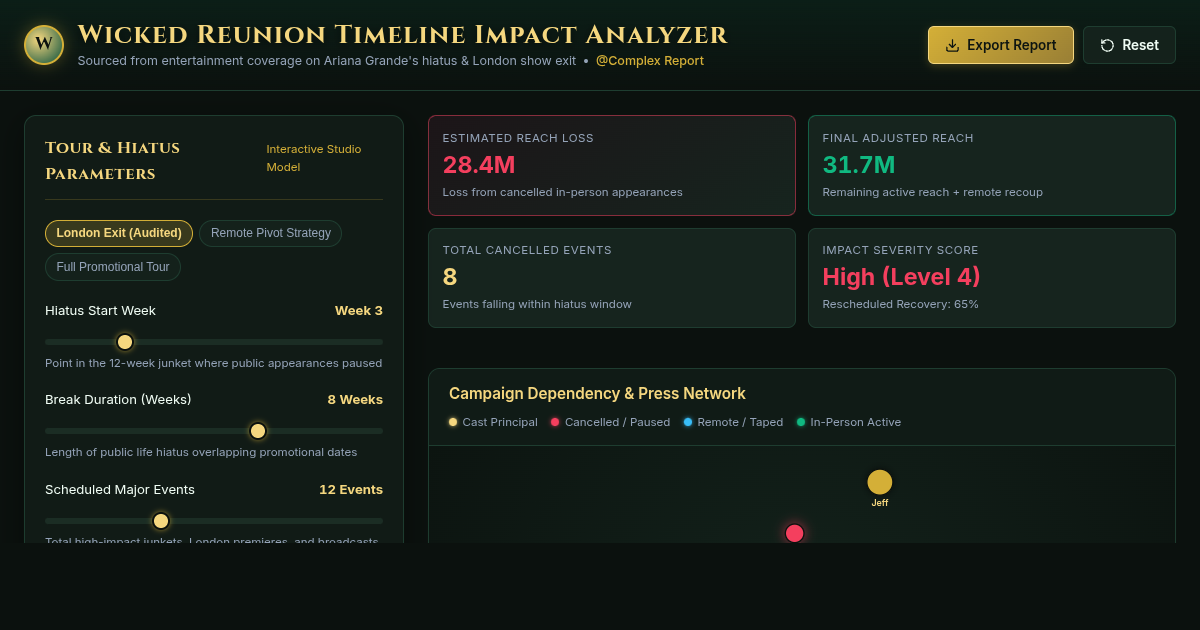Adjust the Hiatus Start Week slider handle
Viewport: 1200px width, 630px height.
click(125, 342)
